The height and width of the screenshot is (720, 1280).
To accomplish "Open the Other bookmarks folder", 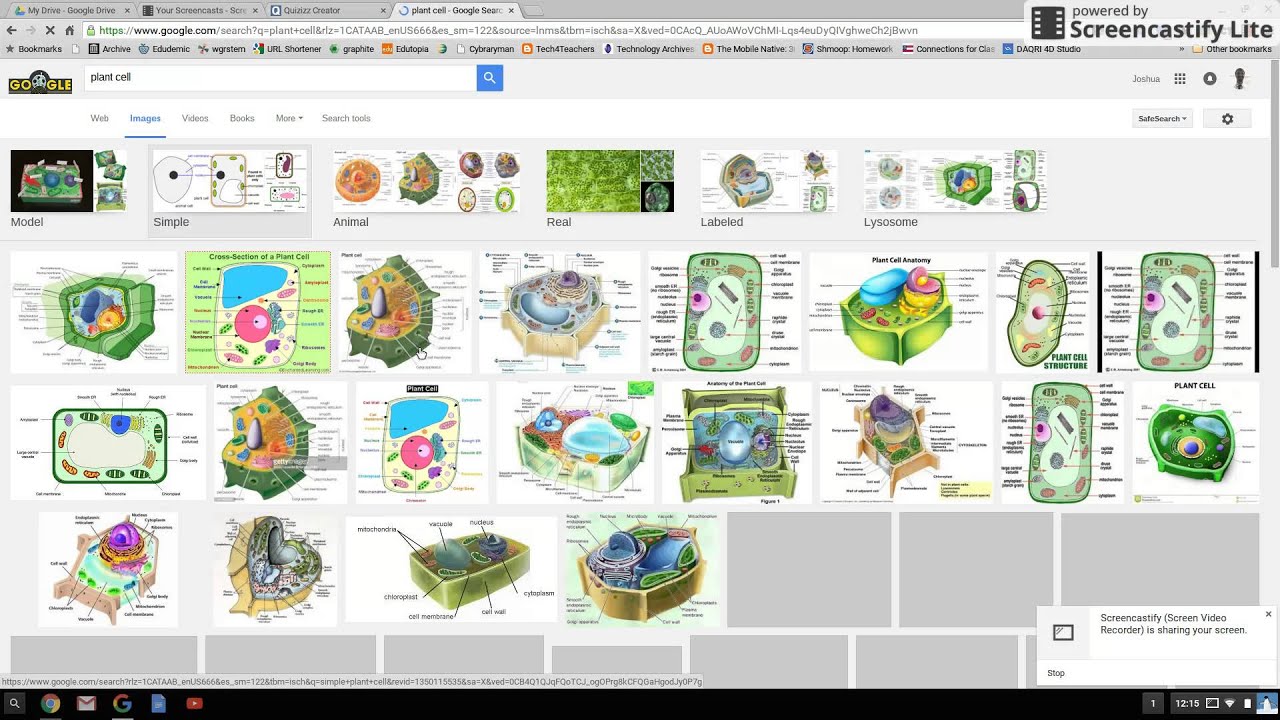I will coord(1231,49).
